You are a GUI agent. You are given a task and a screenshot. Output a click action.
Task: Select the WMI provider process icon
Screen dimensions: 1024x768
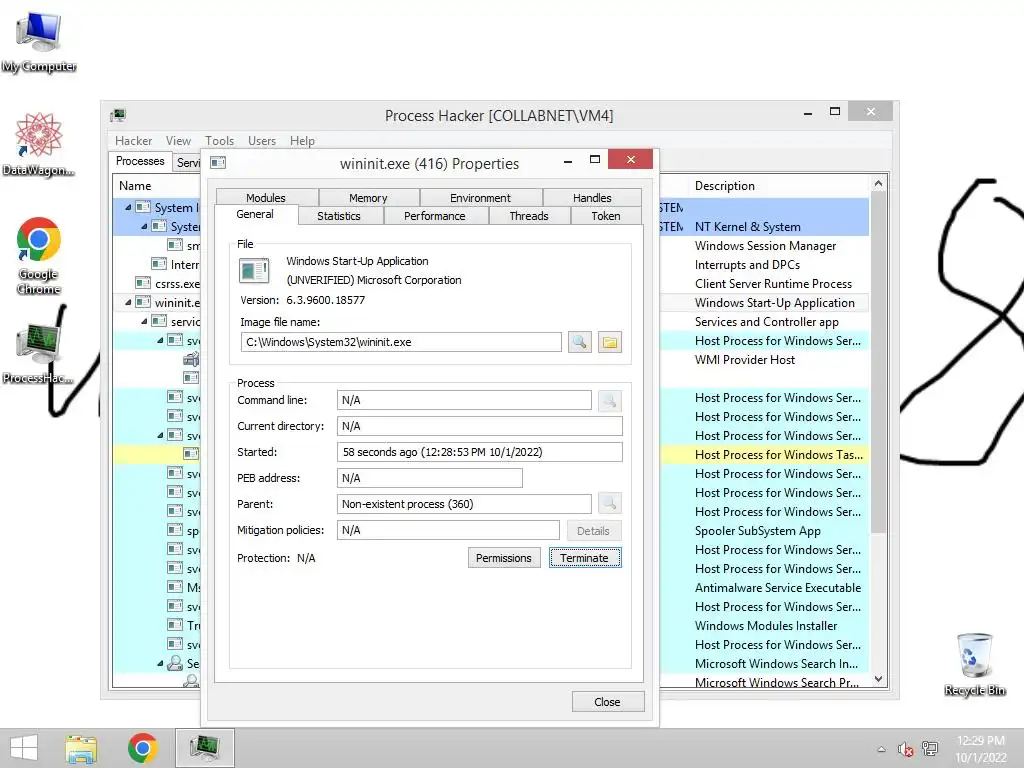[191, 359]
